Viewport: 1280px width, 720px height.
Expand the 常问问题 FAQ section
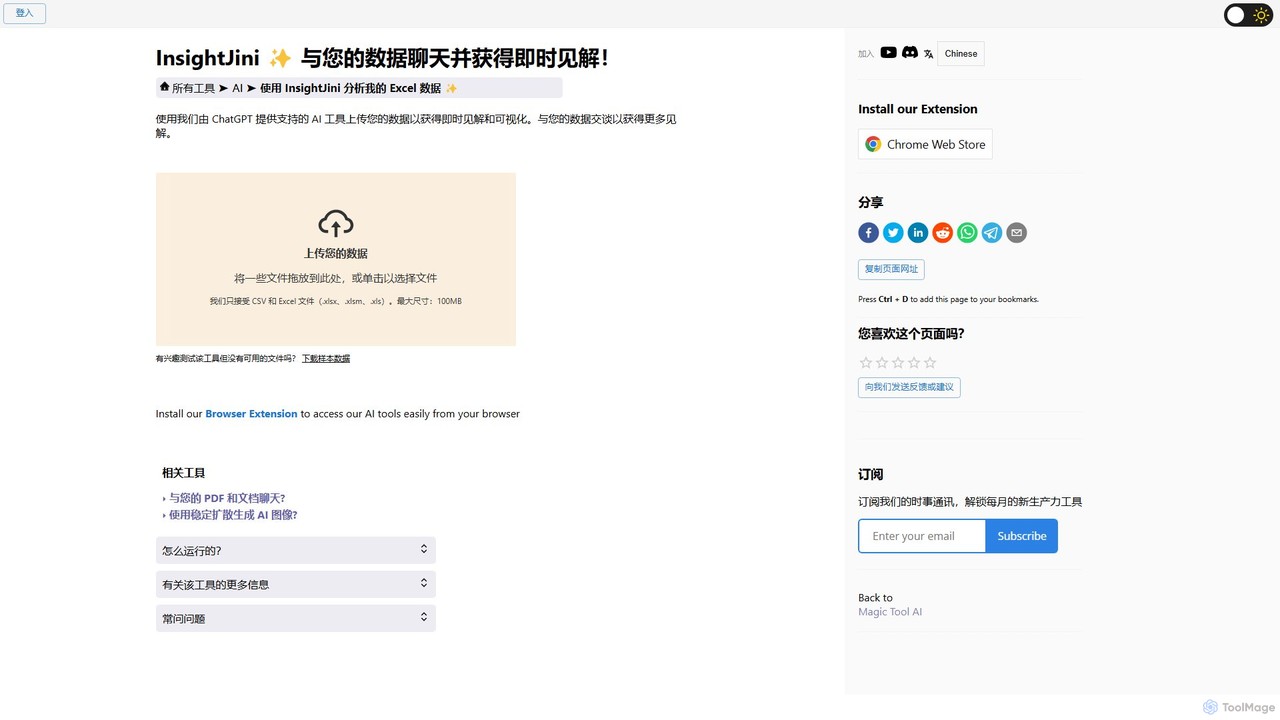296,618
